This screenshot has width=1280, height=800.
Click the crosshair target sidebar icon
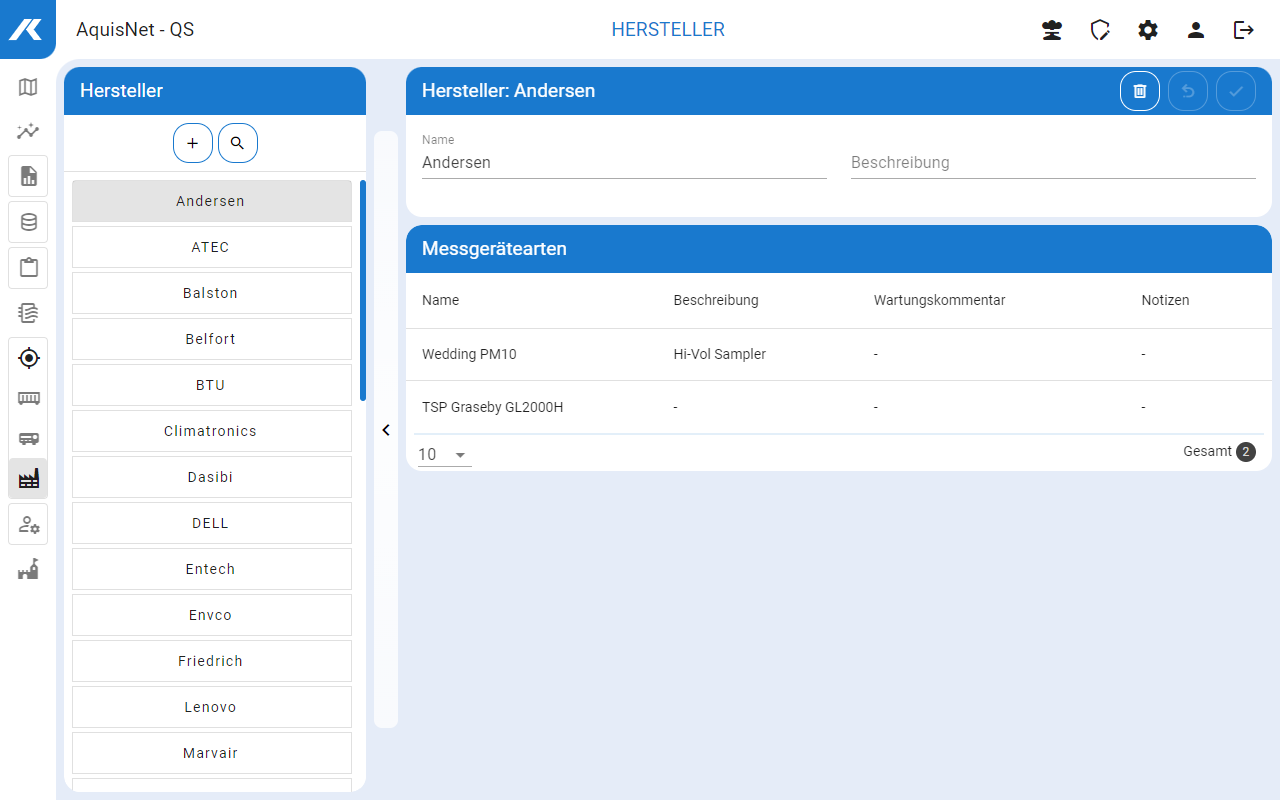pos(28,357)
